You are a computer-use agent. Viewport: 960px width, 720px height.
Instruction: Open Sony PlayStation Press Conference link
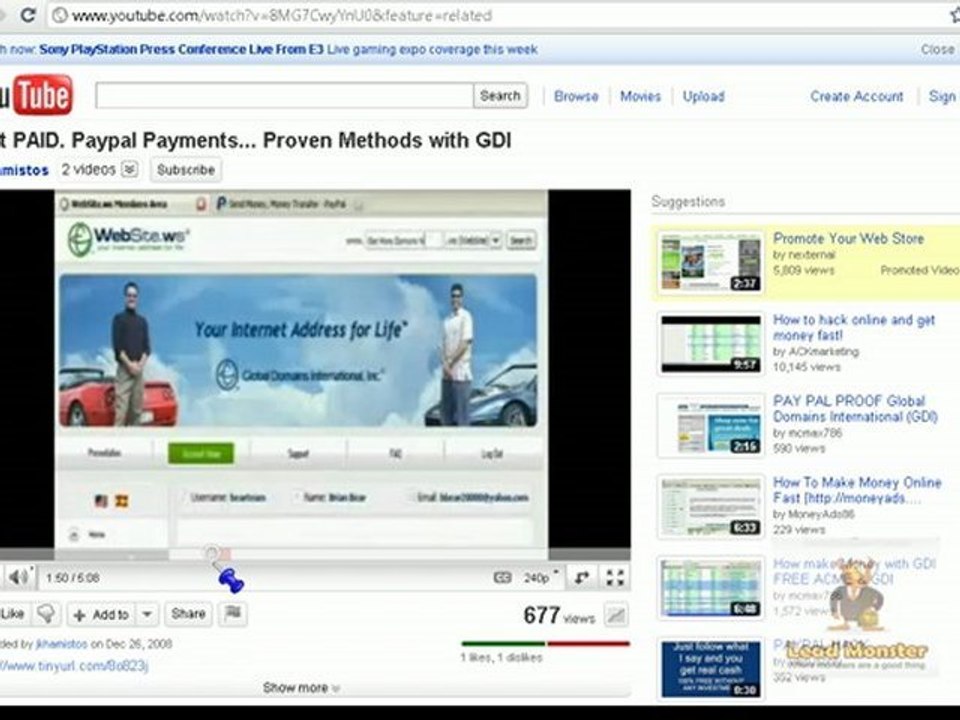click(x=181, y=49)
